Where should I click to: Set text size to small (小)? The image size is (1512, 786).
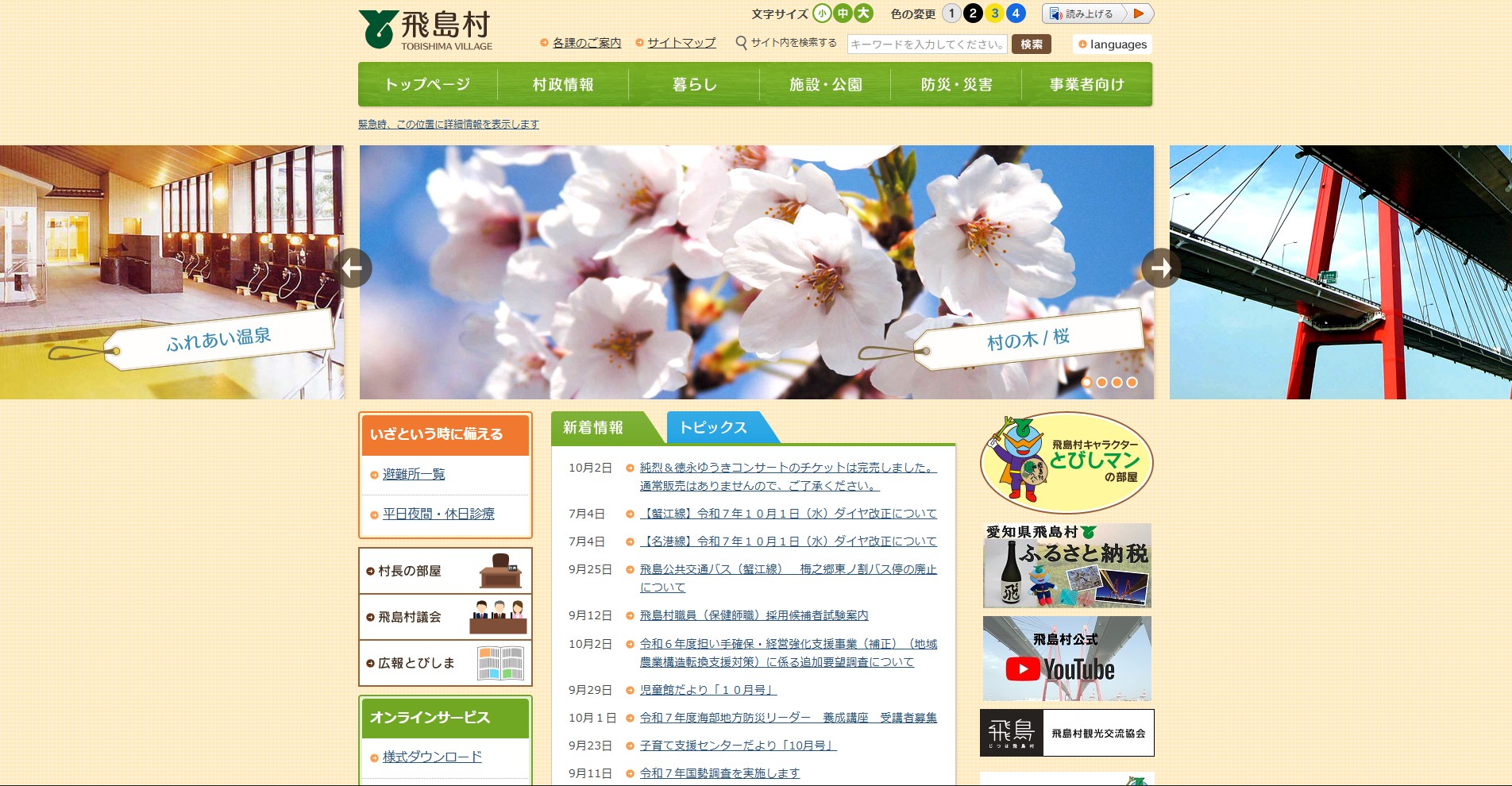[823, 13]
